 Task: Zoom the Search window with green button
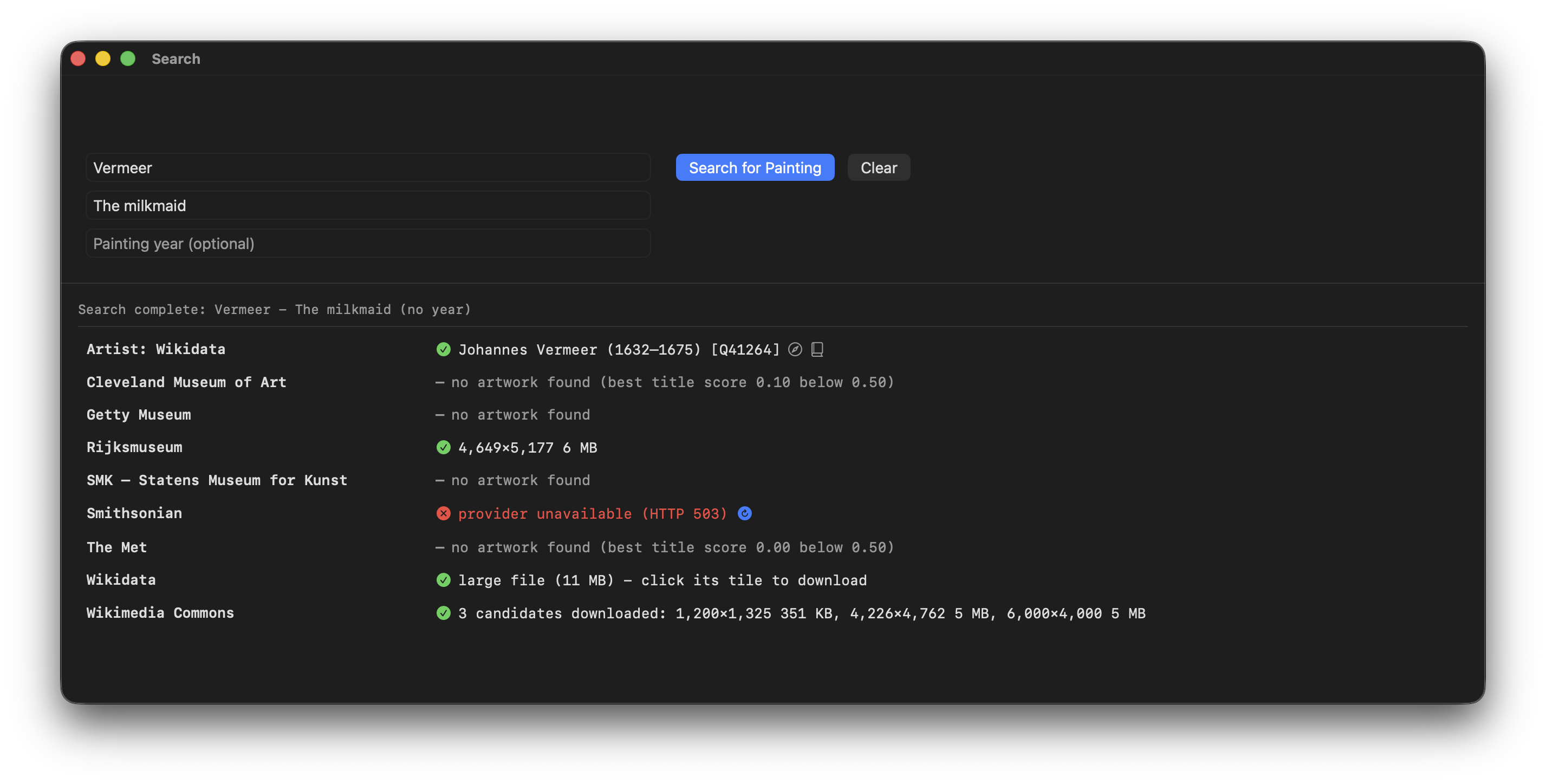click(x=128, y=59)
